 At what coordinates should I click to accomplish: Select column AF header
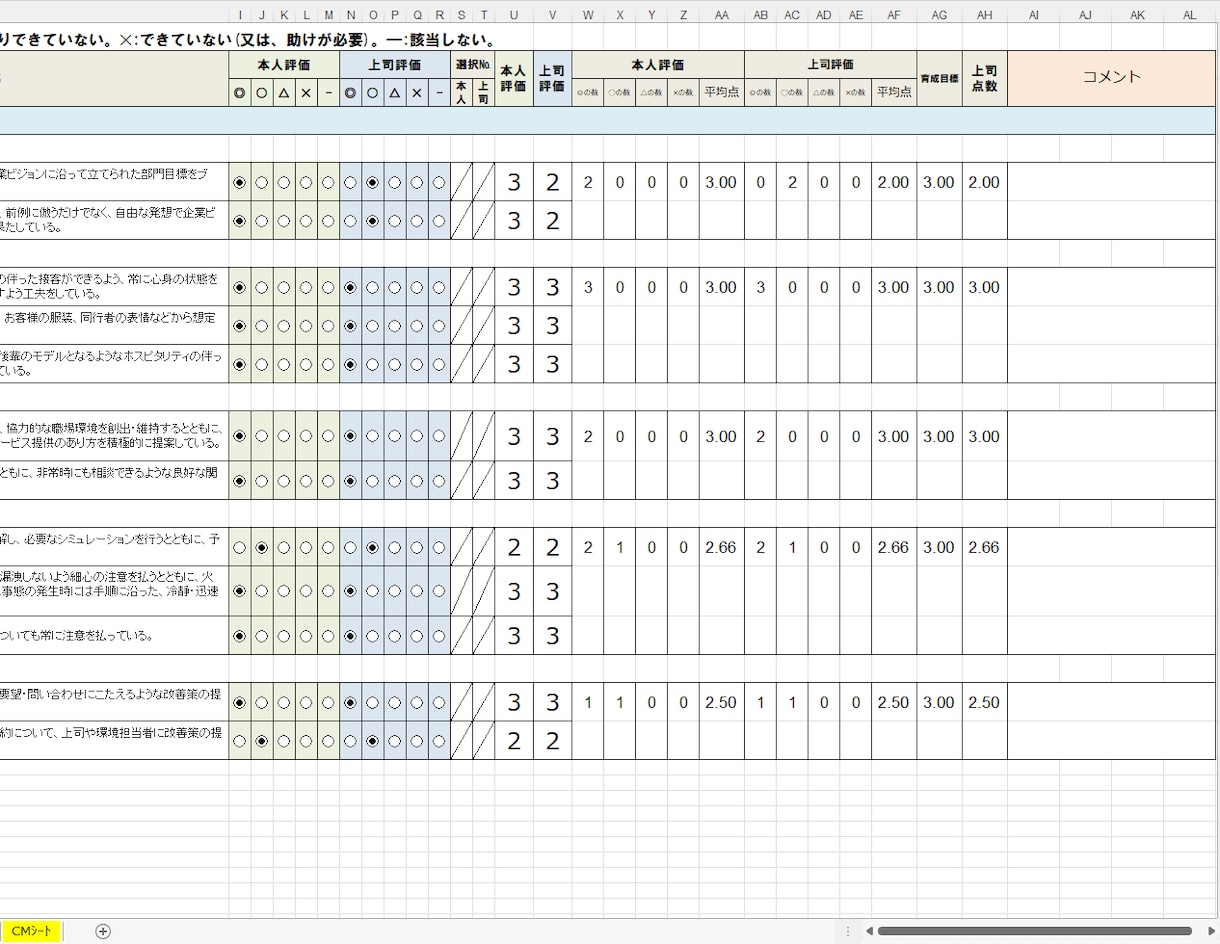894,15
